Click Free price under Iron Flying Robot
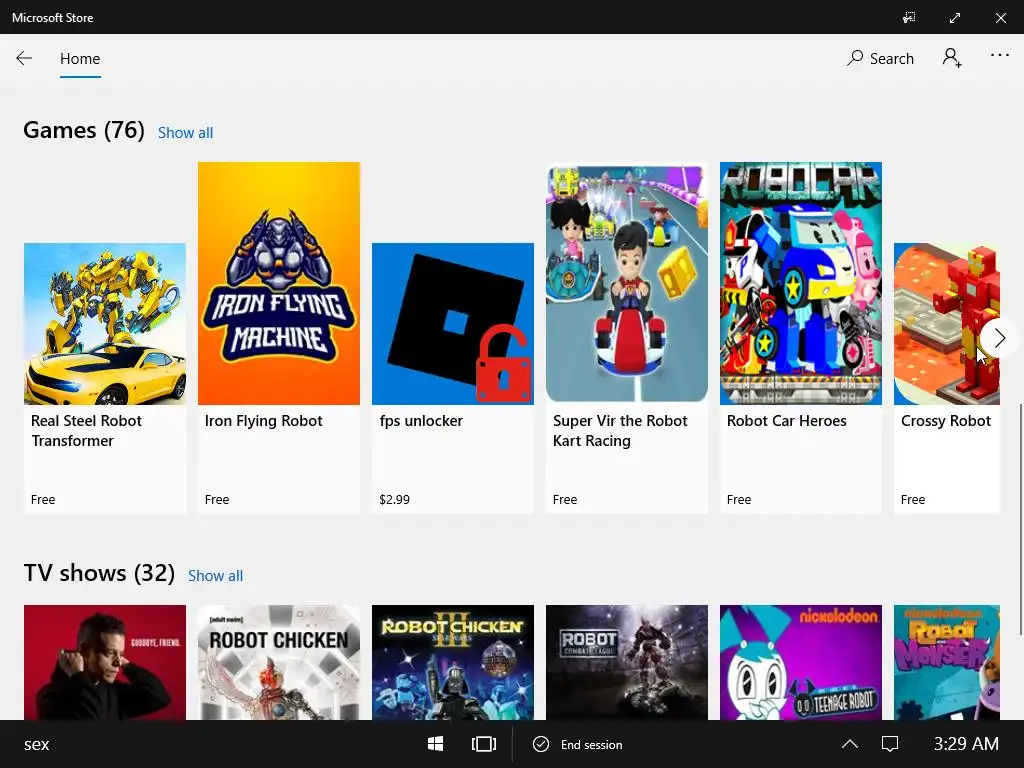Viewport: 1024px width, 768px height. click(x=217, y=500)
